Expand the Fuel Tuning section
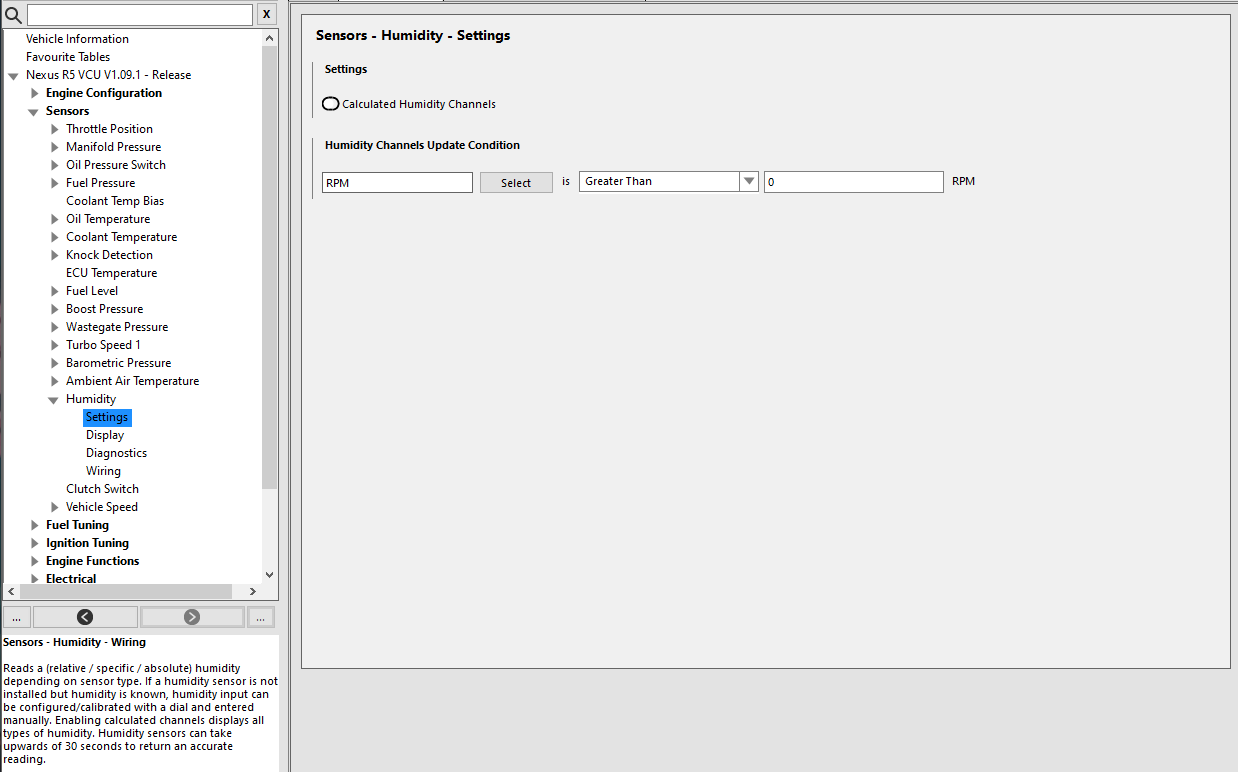This screenshot has height=772, width=1238. (35, 525)
